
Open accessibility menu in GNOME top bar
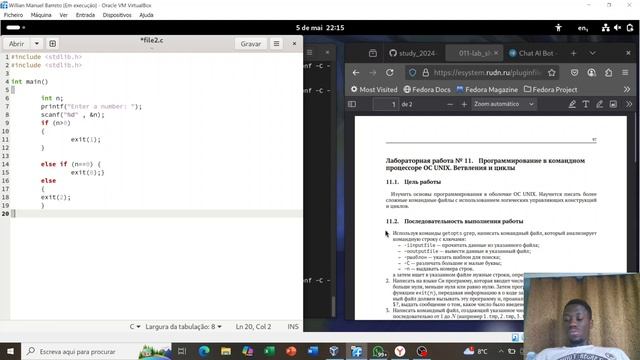[558, 28]
